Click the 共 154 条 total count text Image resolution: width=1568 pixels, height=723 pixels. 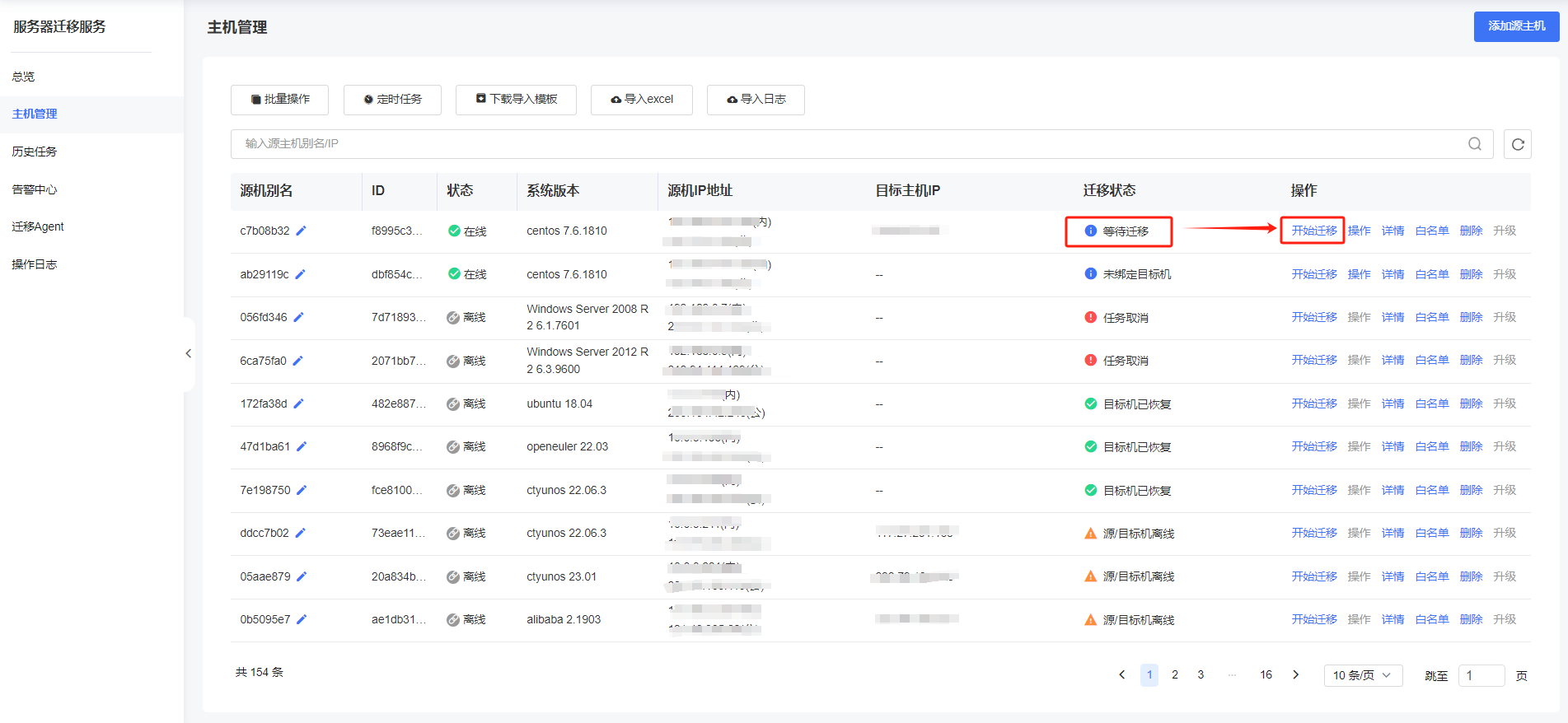tap(260, 672)
